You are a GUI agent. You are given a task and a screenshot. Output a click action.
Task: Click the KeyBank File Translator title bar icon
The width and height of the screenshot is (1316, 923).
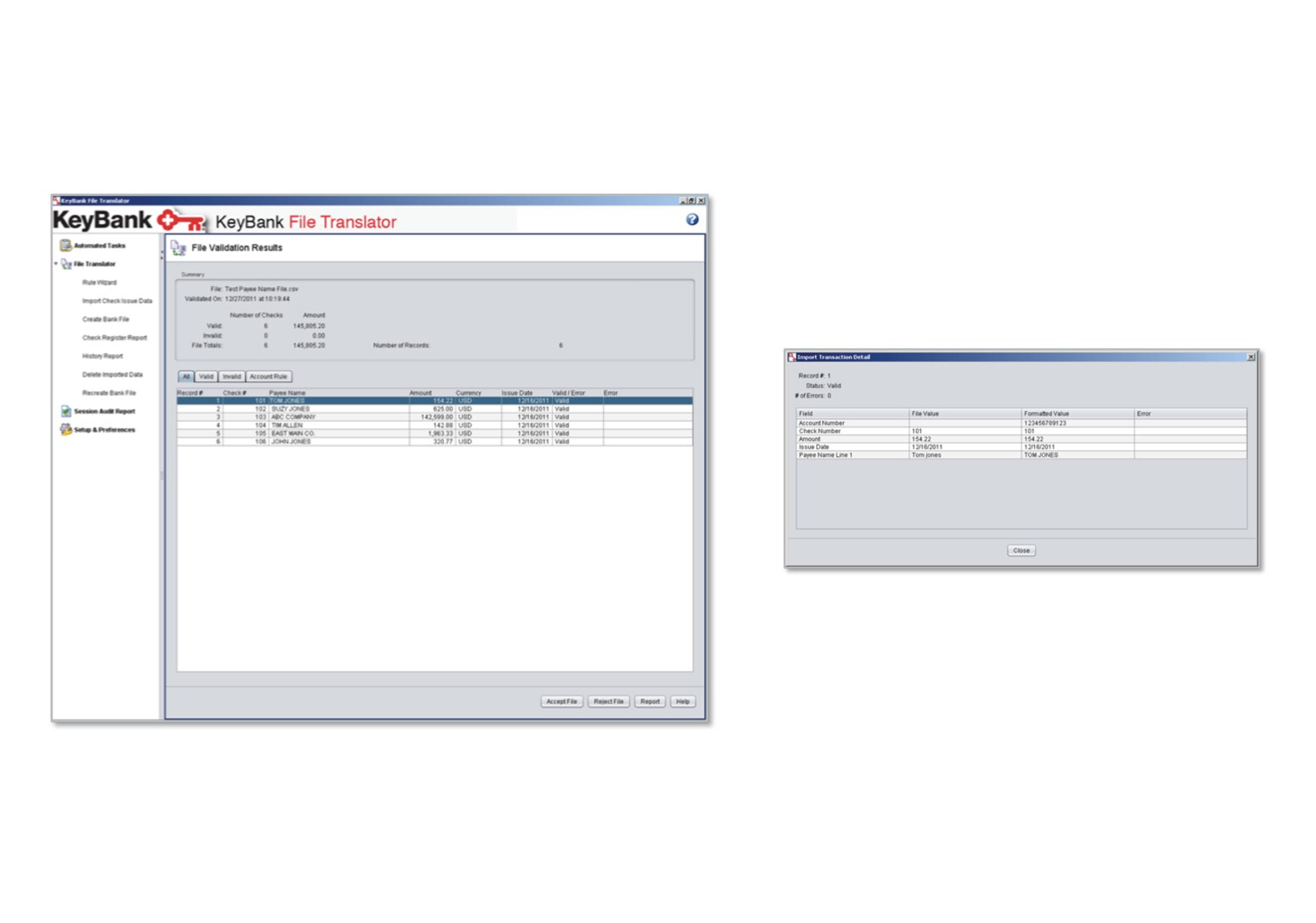(57, 201)
